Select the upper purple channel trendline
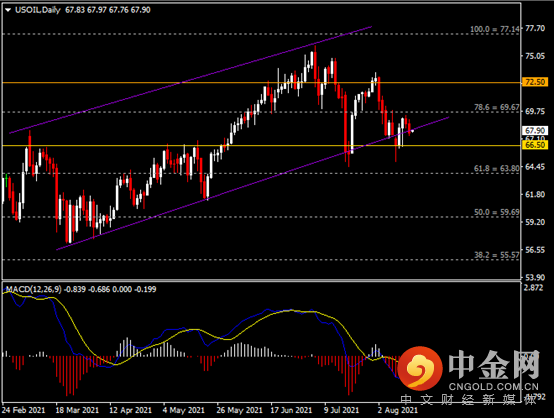 click(x=191, y=80)
